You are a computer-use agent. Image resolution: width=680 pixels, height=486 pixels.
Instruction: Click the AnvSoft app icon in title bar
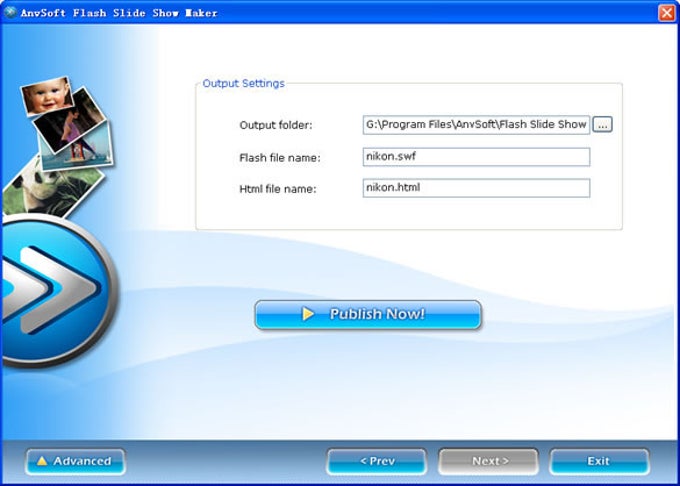[10, 12]
